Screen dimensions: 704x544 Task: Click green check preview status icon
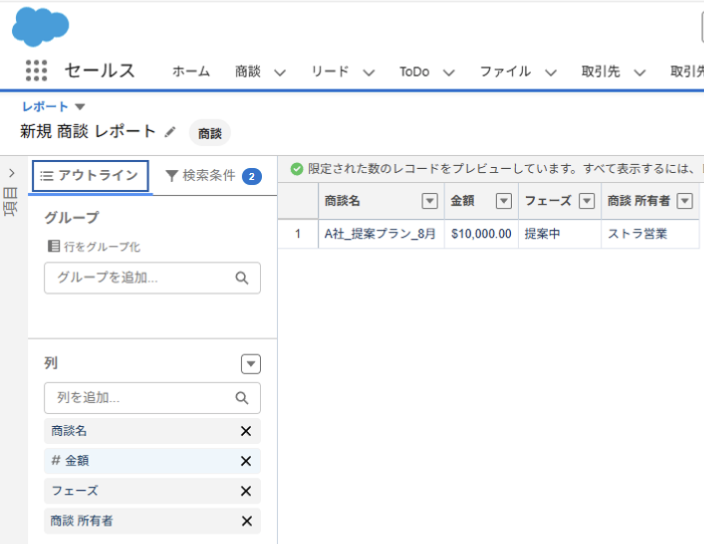click(x=297, y=169)
